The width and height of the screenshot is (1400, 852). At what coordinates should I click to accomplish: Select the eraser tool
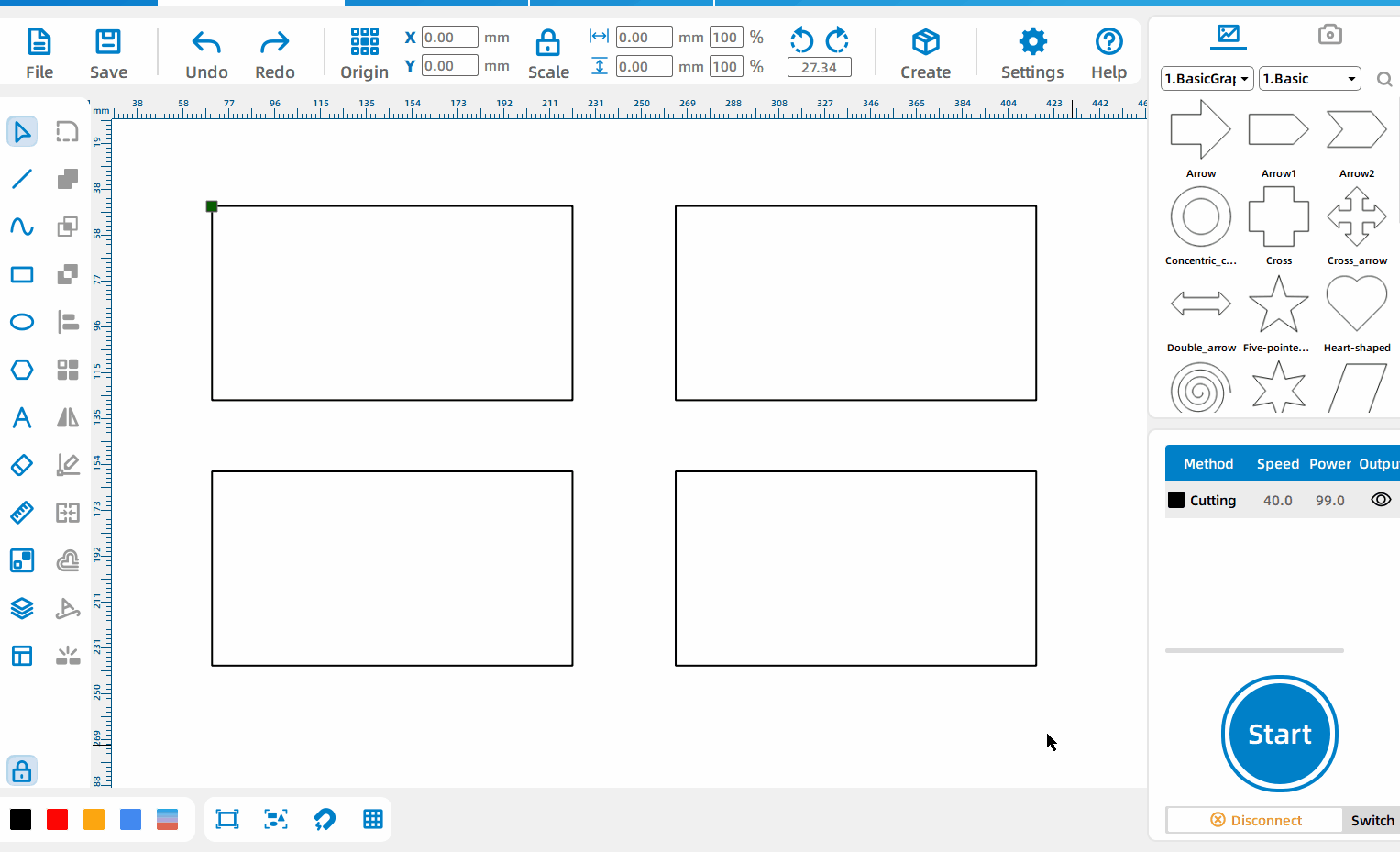click(x=22, y=465)
